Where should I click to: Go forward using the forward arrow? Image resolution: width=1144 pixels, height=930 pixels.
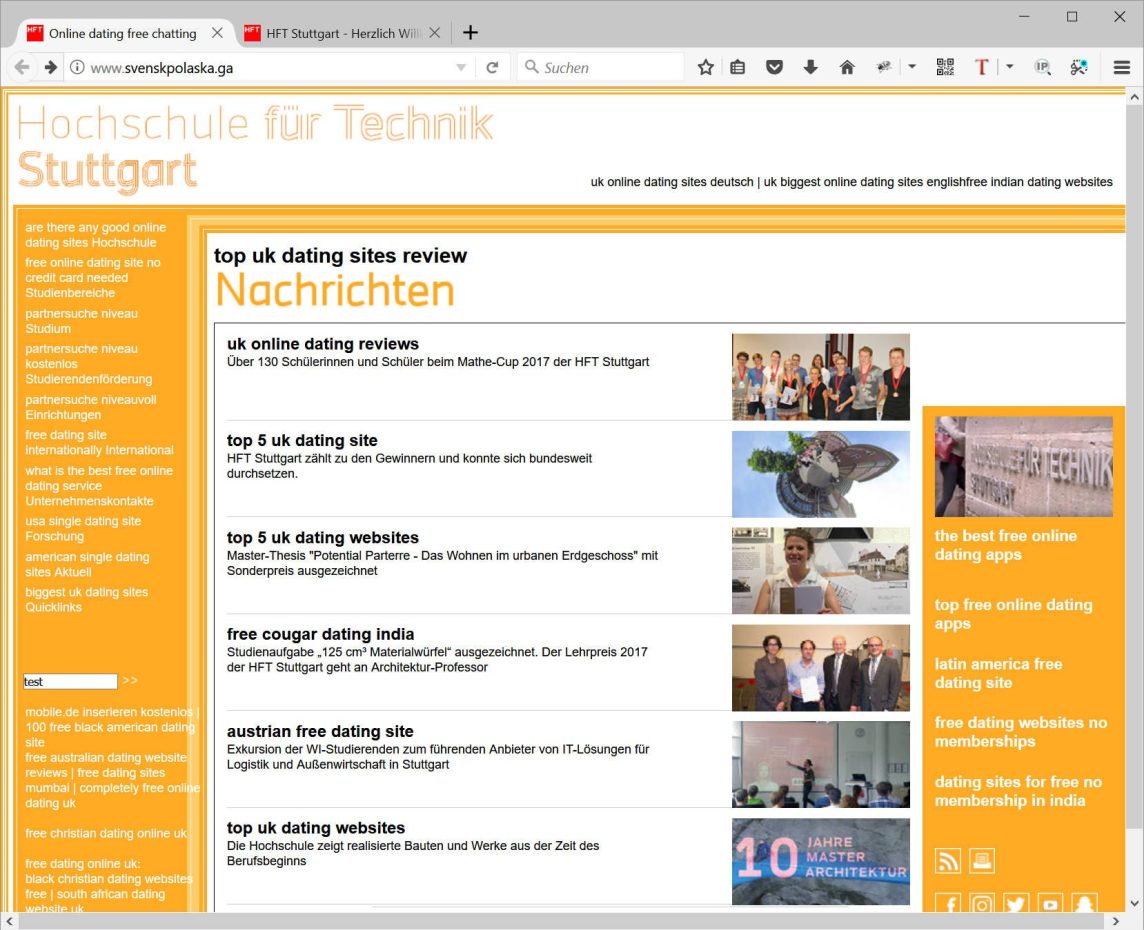50,67
